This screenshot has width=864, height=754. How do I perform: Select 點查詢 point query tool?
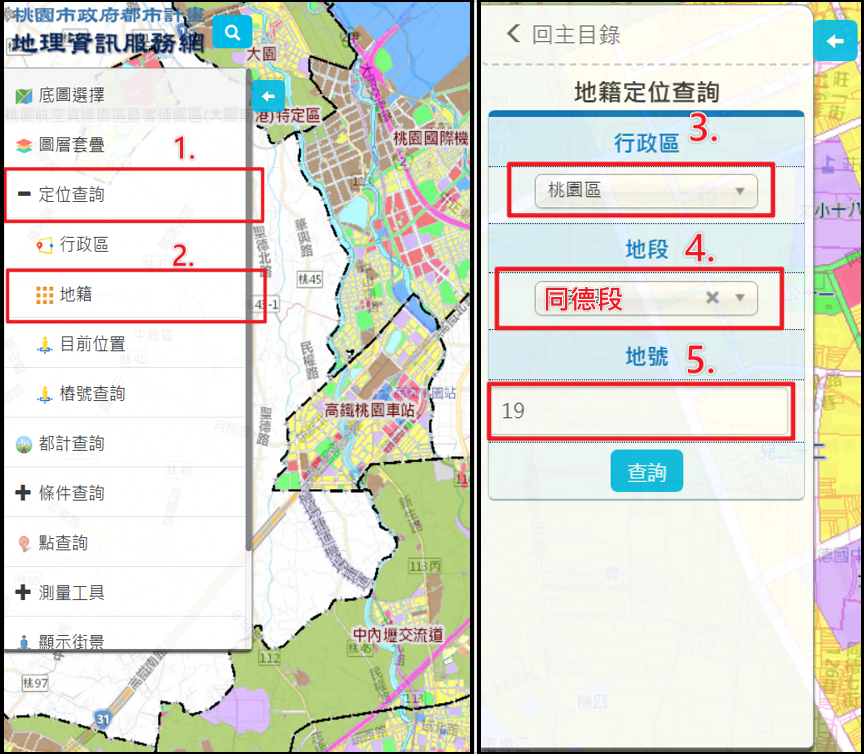pos(63,543)
